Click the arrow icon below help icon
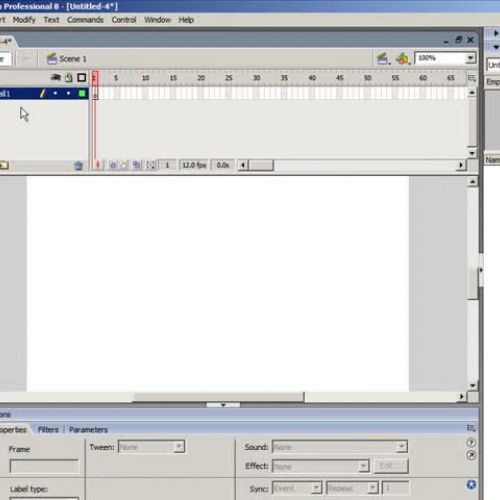Screen dimensions: 500x500 (x=471, y=455)
